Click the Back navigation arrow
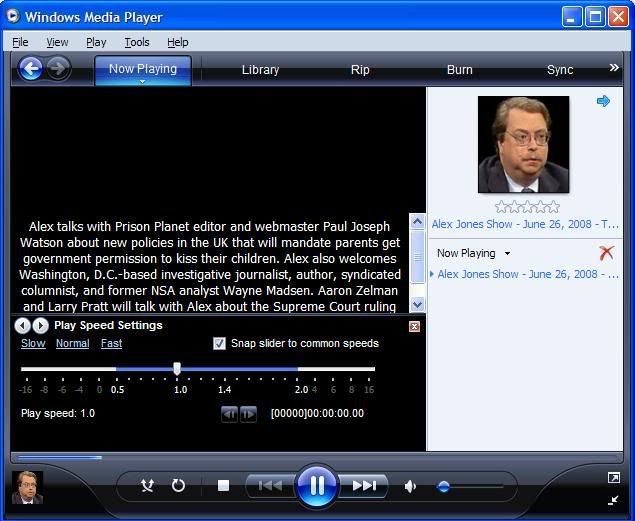 tap(31, 68)
